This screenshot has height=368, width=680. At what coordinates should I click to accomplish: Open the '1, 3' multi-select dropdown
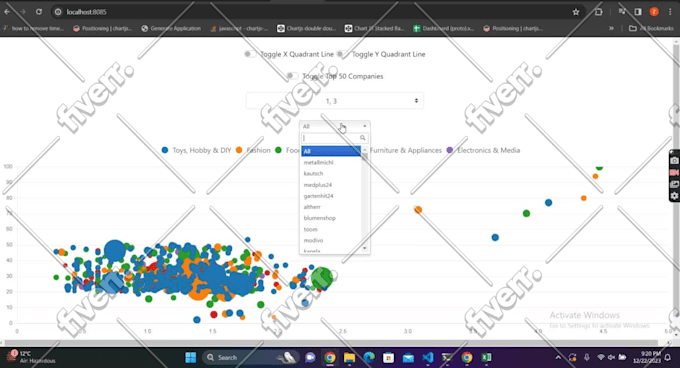pos(334,101)
